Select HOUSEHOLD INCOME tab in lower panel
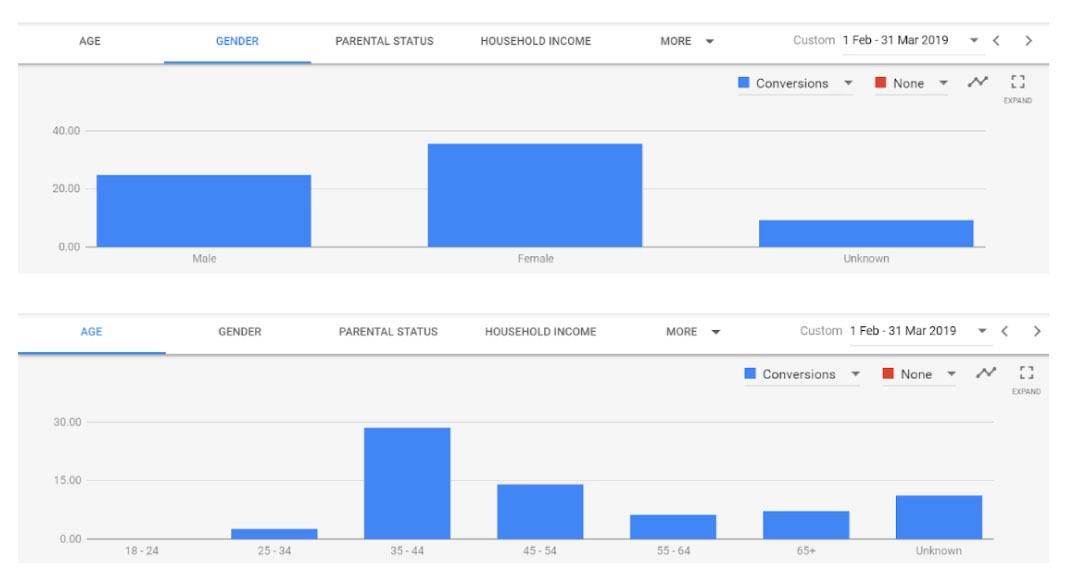This screenshot has width=1078, height=580. pyautogui.click(x=540, y=332)
